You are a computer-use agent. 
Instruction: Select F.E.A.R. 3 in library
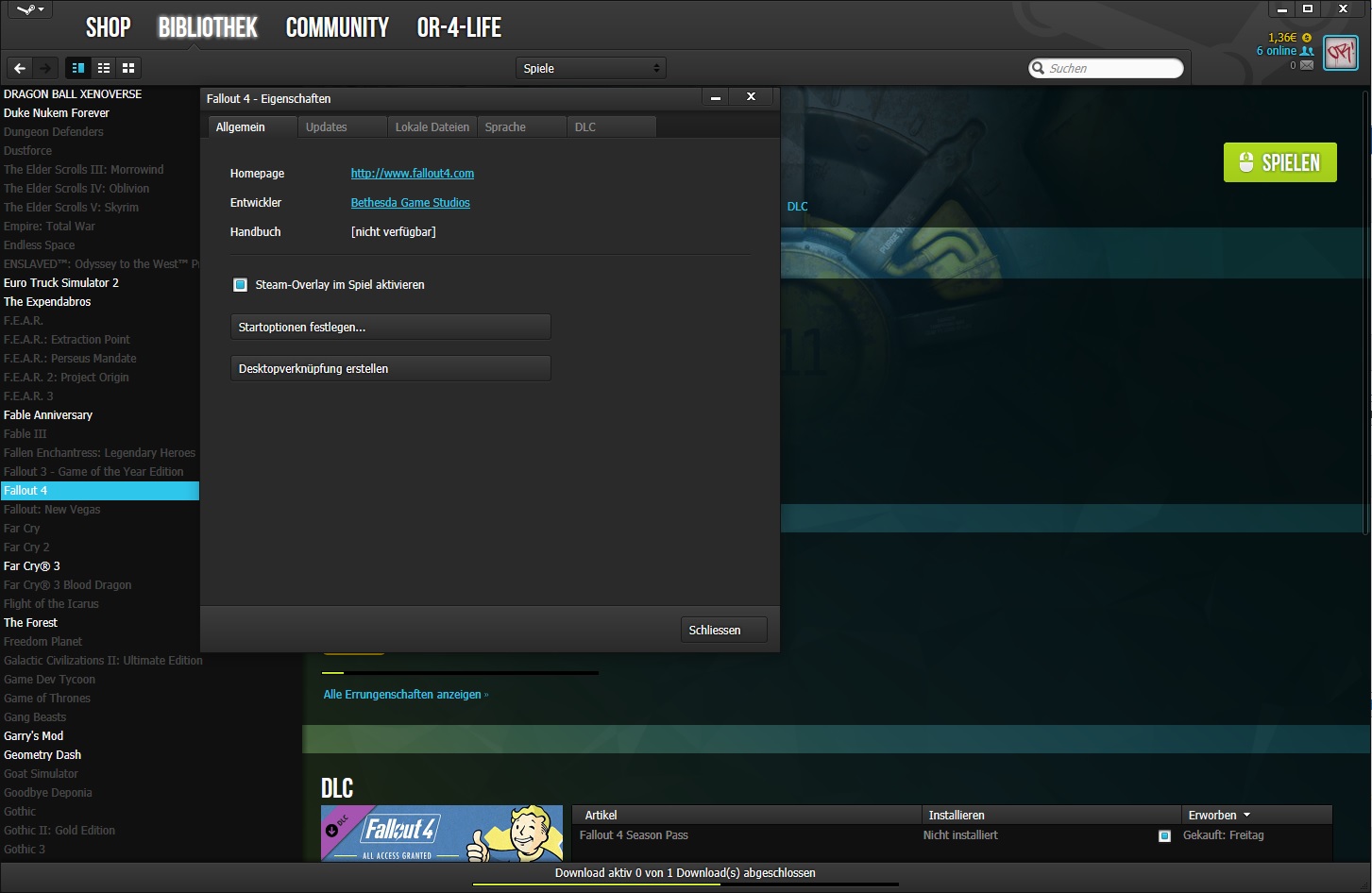(28, 396)
